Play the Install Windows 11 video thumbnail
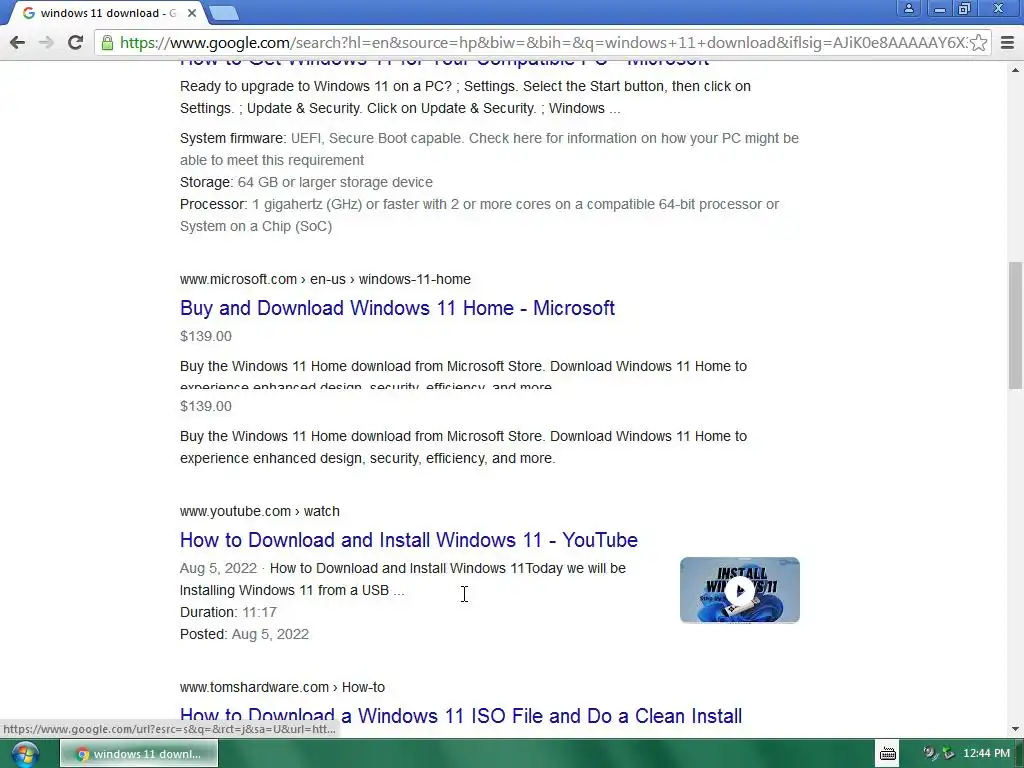The image size is (1024, 768). [740, 590]
